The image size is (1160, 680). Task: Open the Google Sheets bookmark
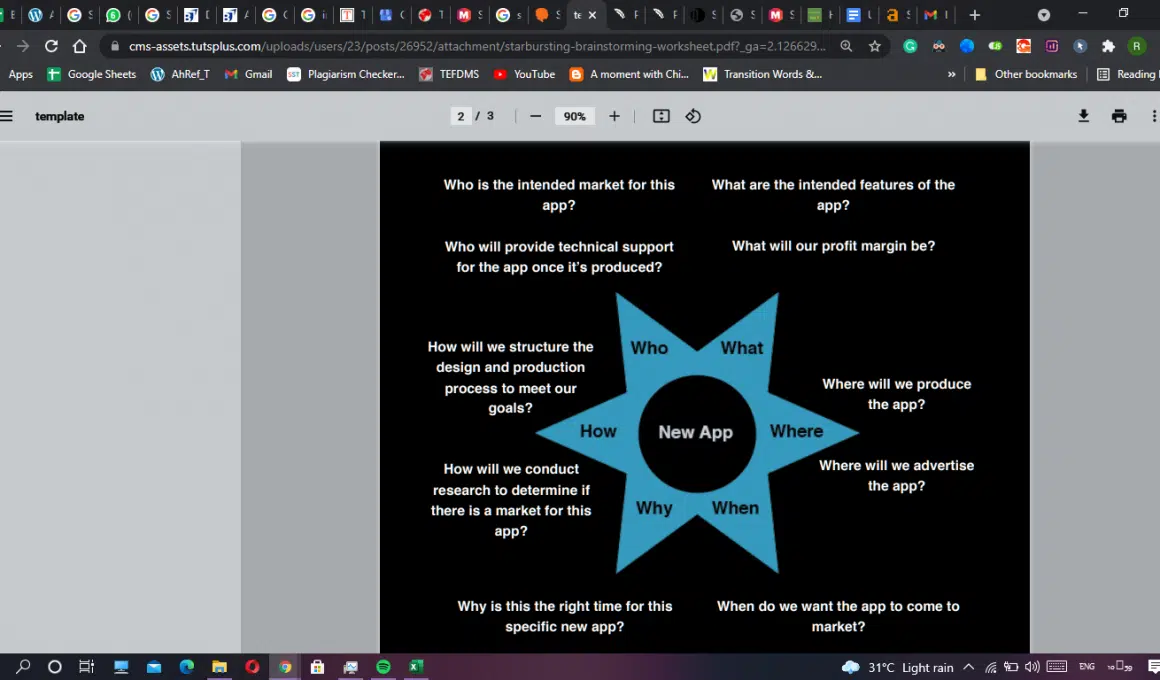(x=91, y=74)
